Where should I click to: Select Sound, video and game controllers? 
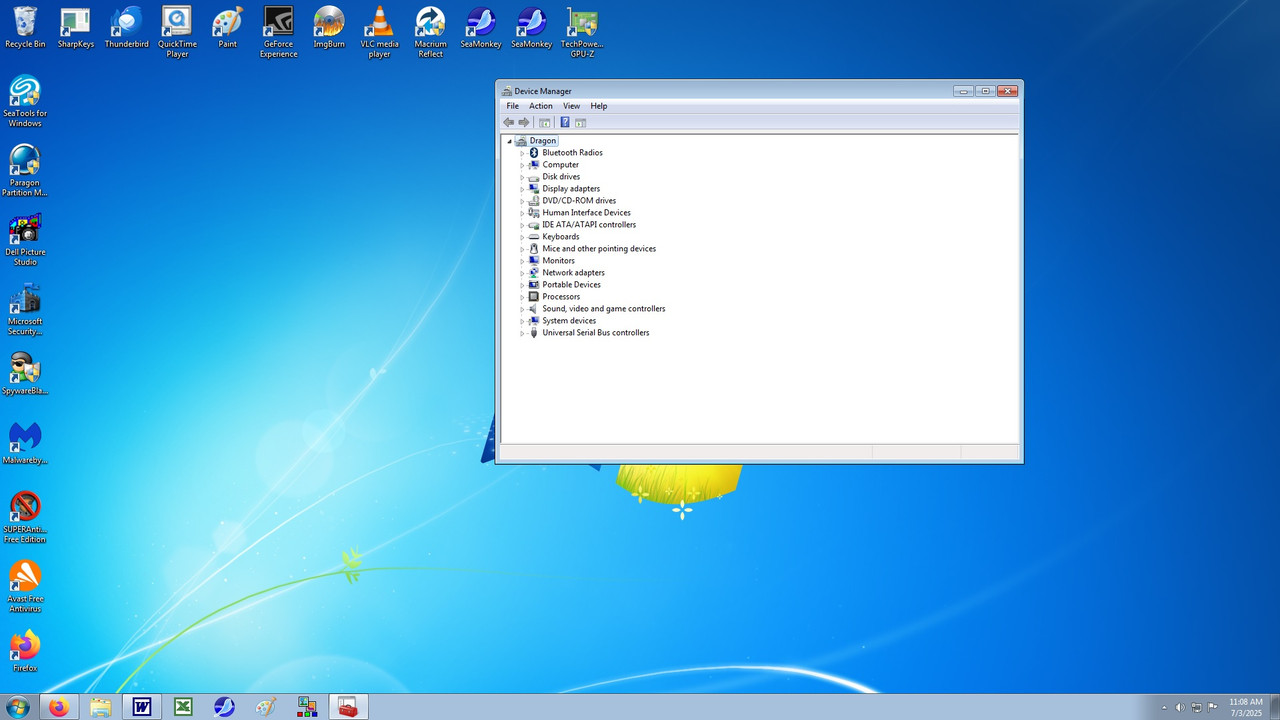point(604,309)
